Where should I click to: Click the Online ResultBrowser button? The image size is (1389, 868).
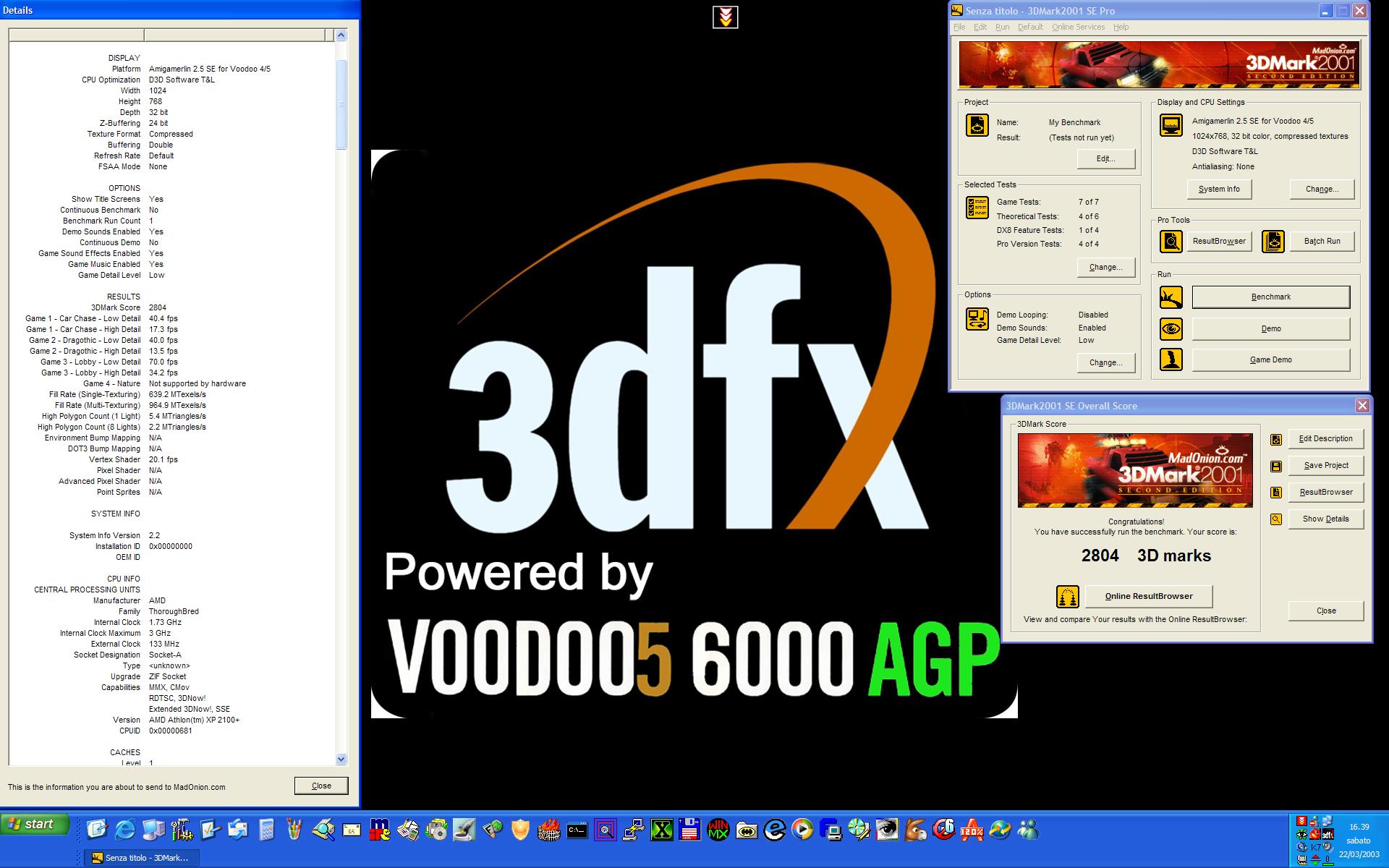[x=1149, y=597]
